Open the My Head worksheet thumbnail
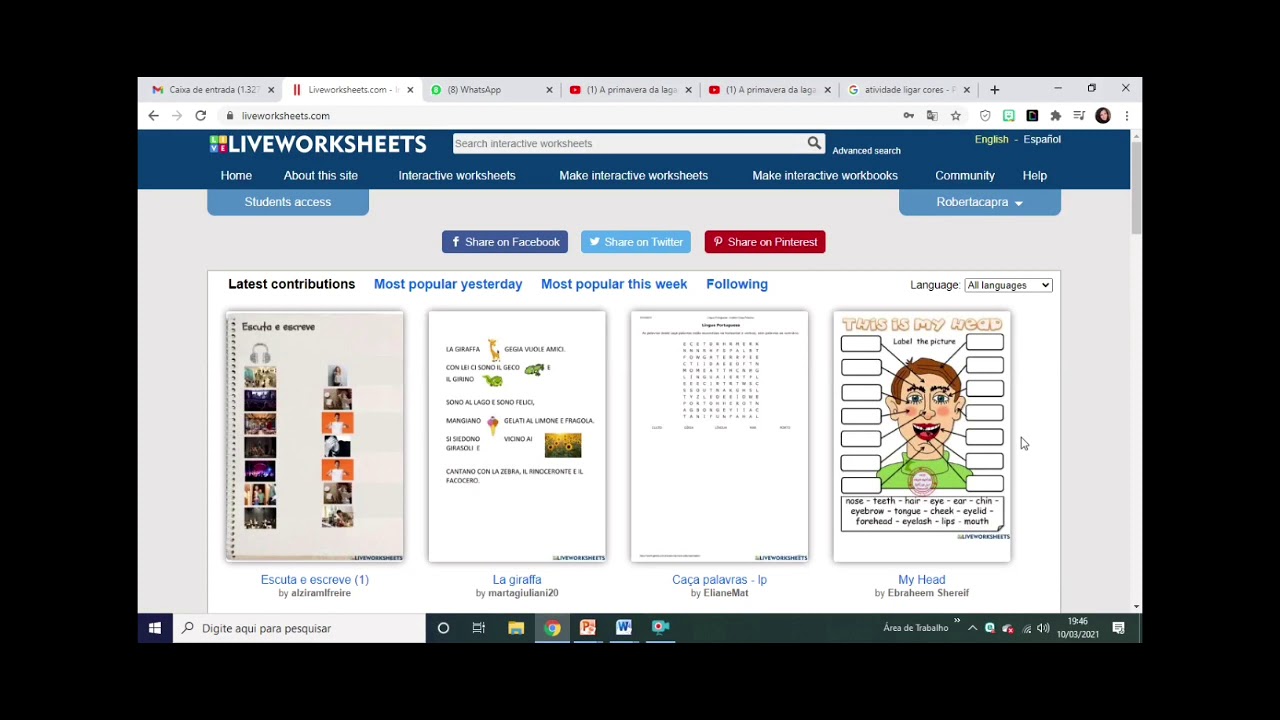This screenshot has width=1280, height=720. [x=922, y=436]
